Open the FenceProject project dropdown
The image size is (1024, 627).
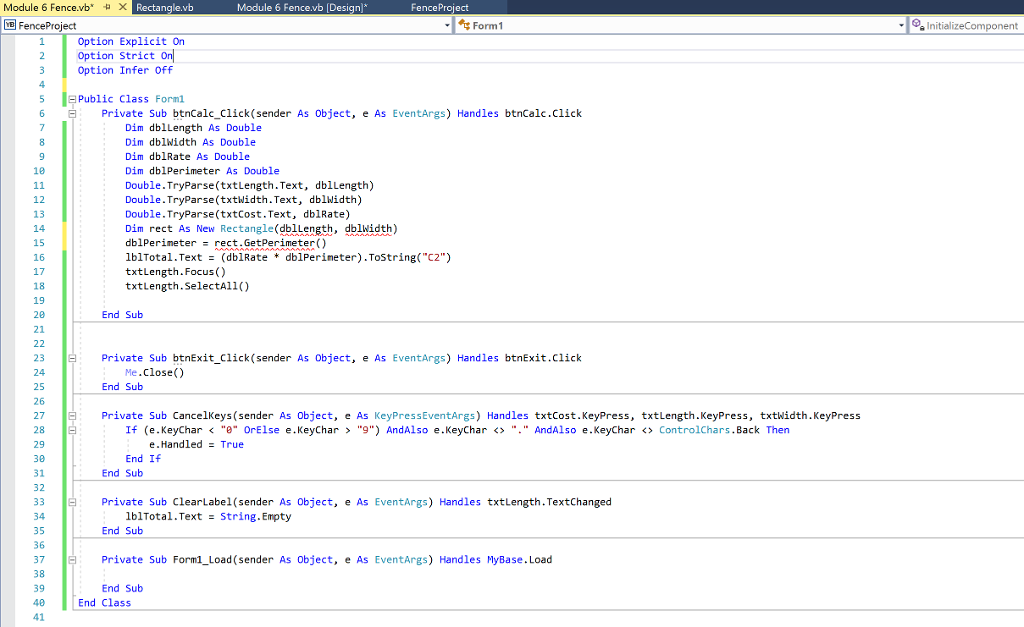(447, 25)
